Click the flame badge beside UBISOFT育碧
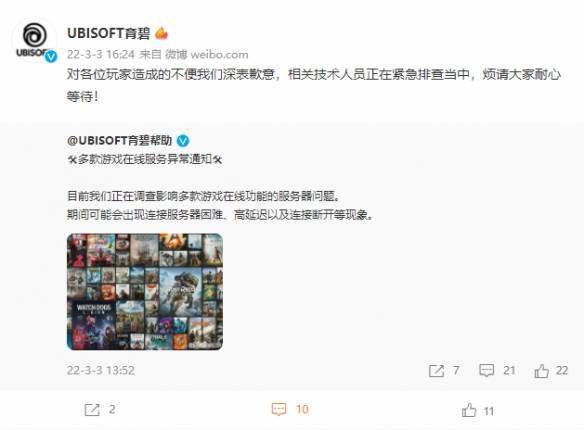 [x=161, y=33]
